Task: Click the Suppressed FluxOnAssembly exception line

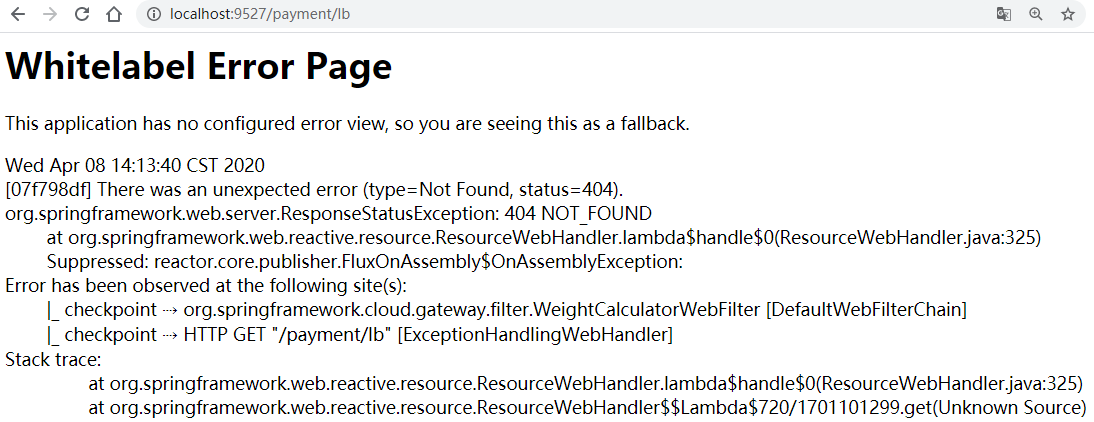Action: tap(364, 262)
